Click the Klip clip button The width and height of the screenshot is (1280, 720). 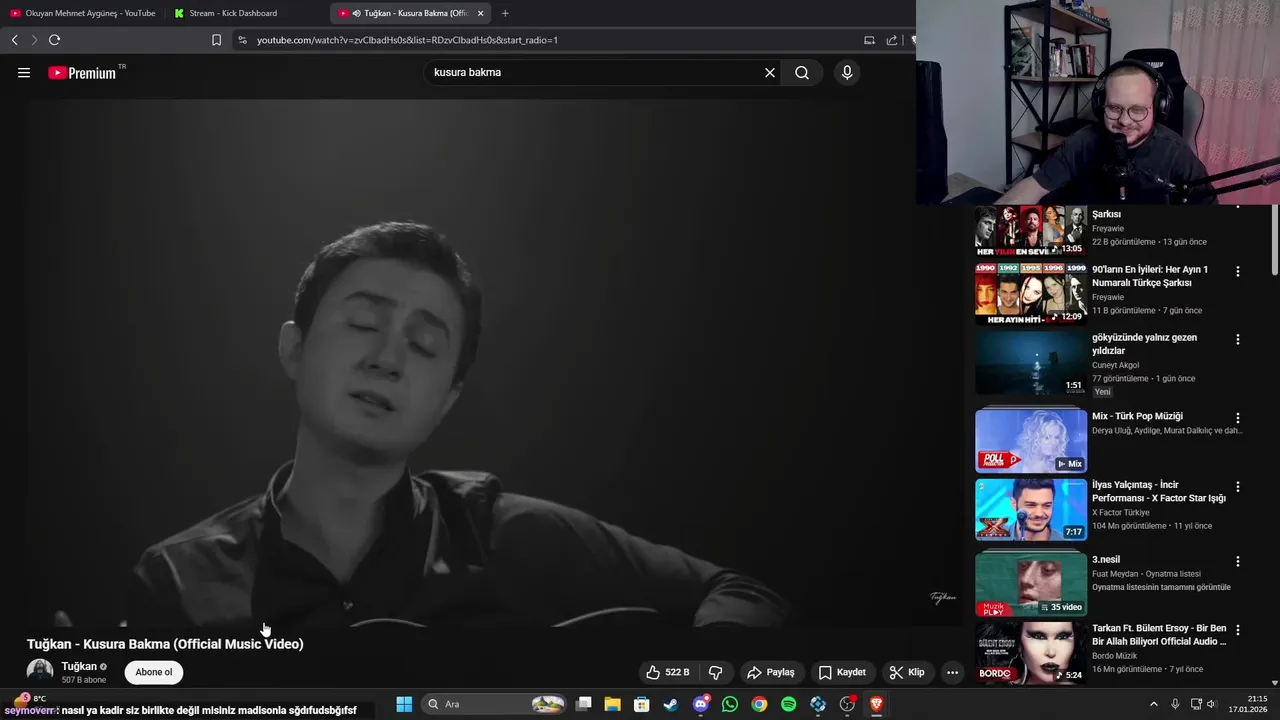coord(907,672)
